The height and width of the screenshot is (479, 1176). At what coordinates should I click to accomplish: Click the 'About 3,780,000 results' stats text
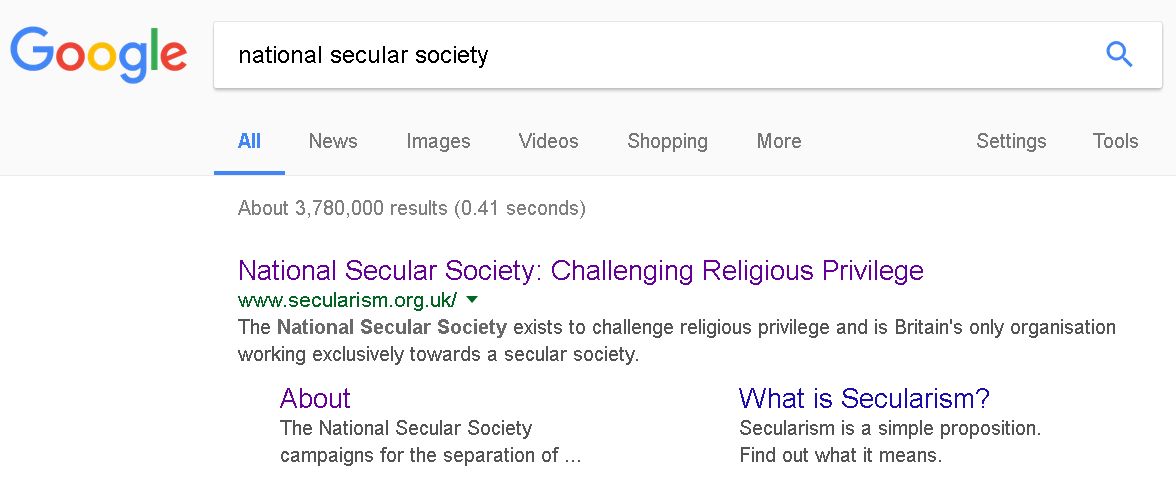click(x=411, y=208)
